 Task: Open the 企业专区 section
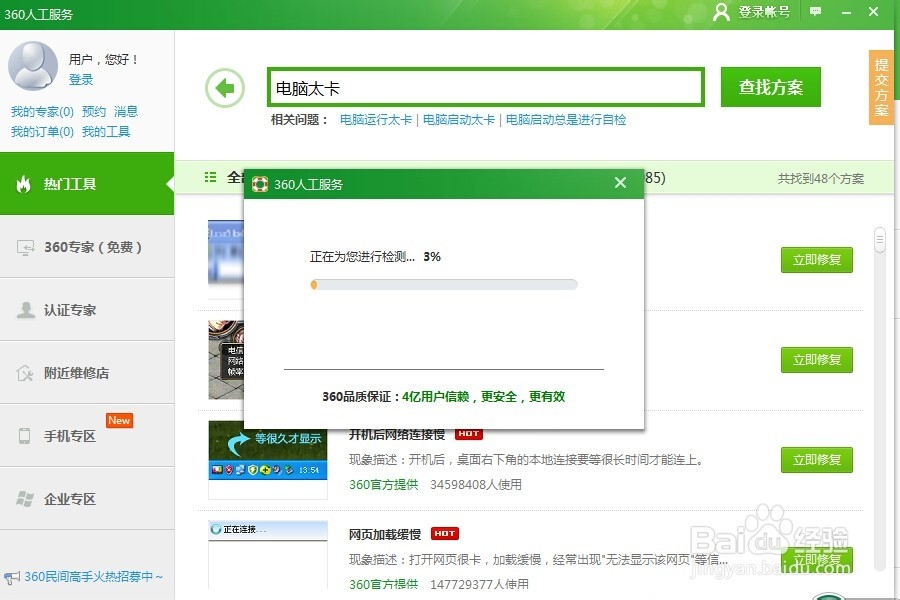pyautogui.click(x=87, y=499)
